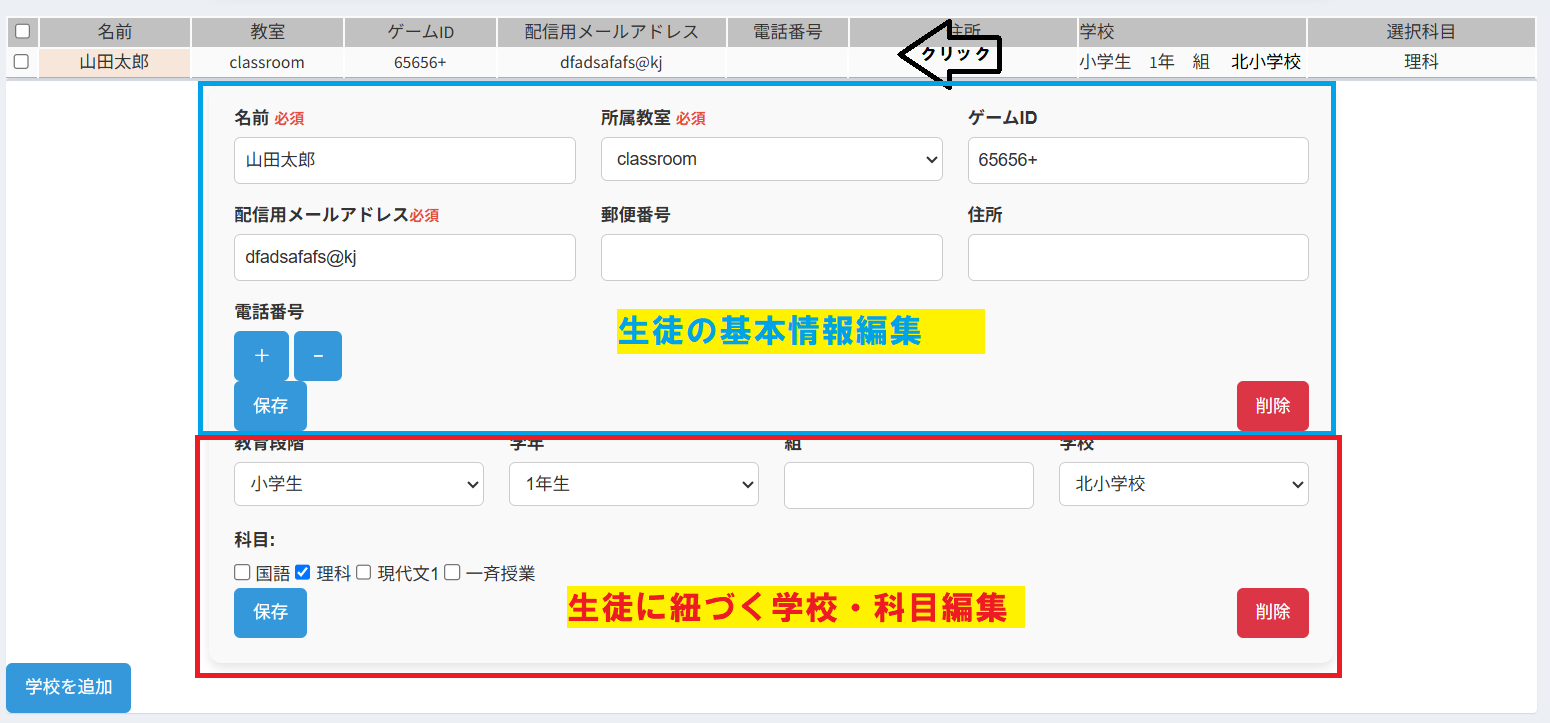Uncheck the 理科 subject checkbox
1550x723 pixels.
[x=303, y=573]
